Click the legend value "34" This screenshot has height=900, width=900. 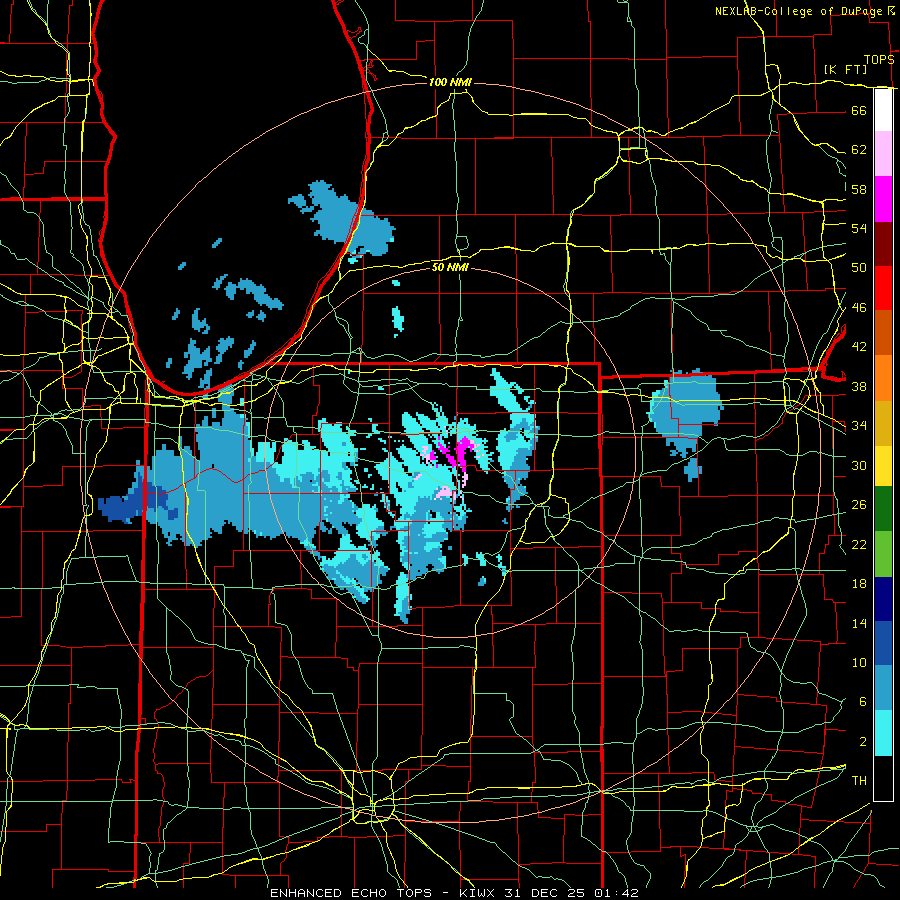coord(859,425)
